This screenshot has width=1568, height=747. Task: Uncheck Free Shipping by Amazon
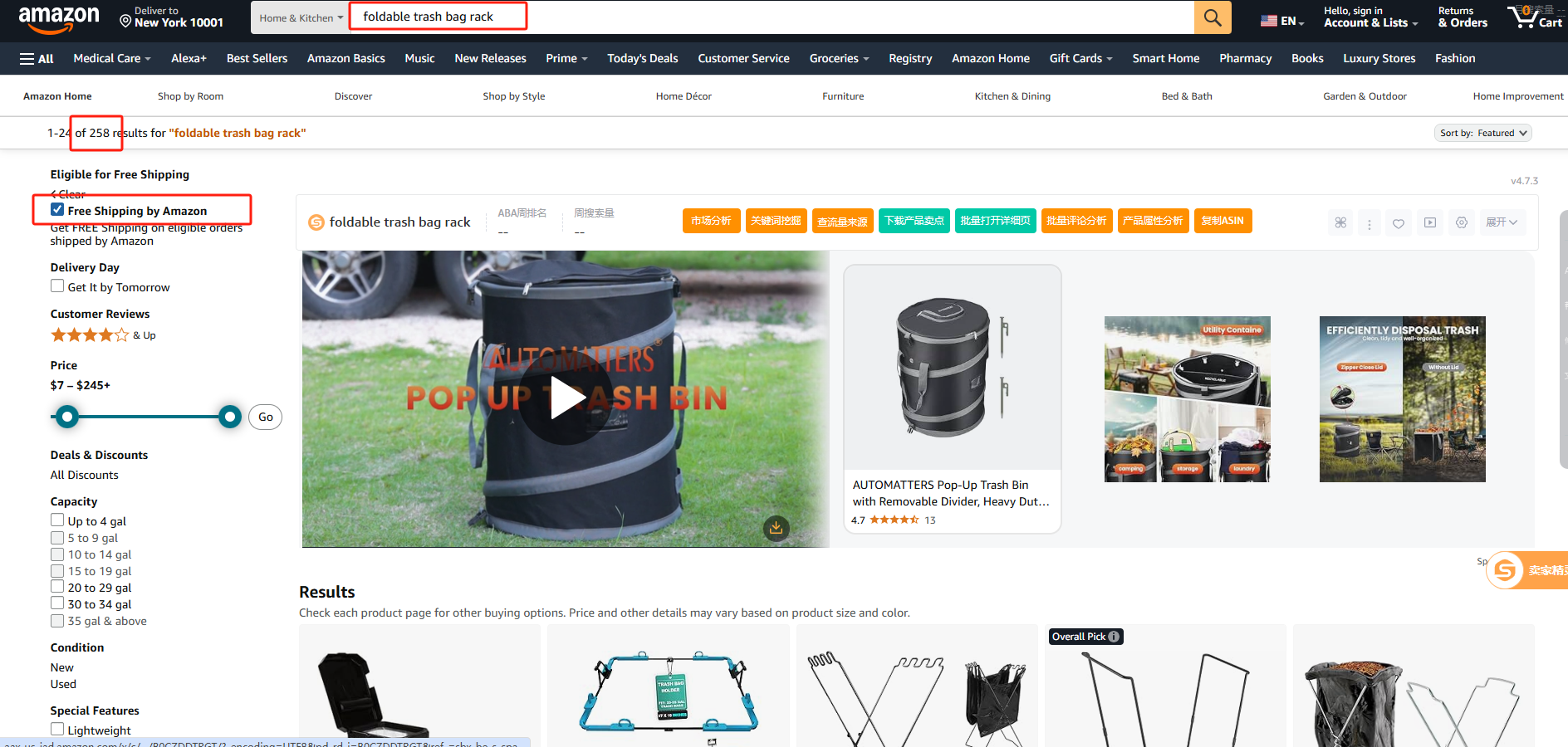pos(57,210)
